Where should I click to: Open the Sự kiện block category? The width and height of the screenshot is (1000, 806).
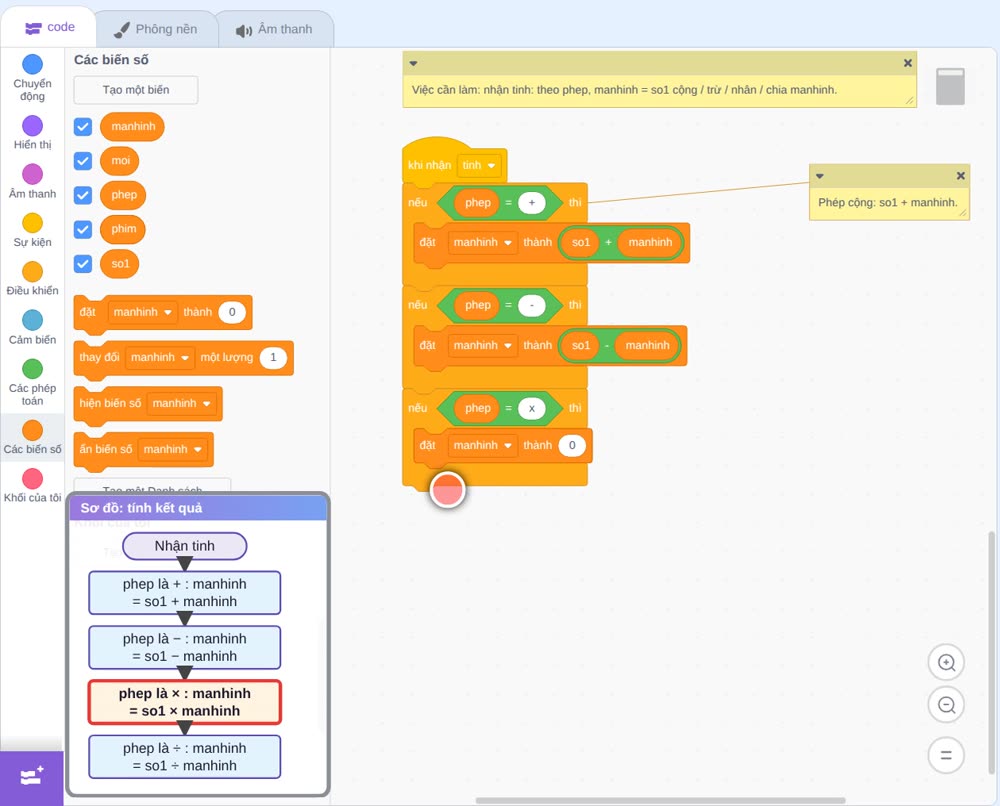pyautogui.click(x=32, y=230)
